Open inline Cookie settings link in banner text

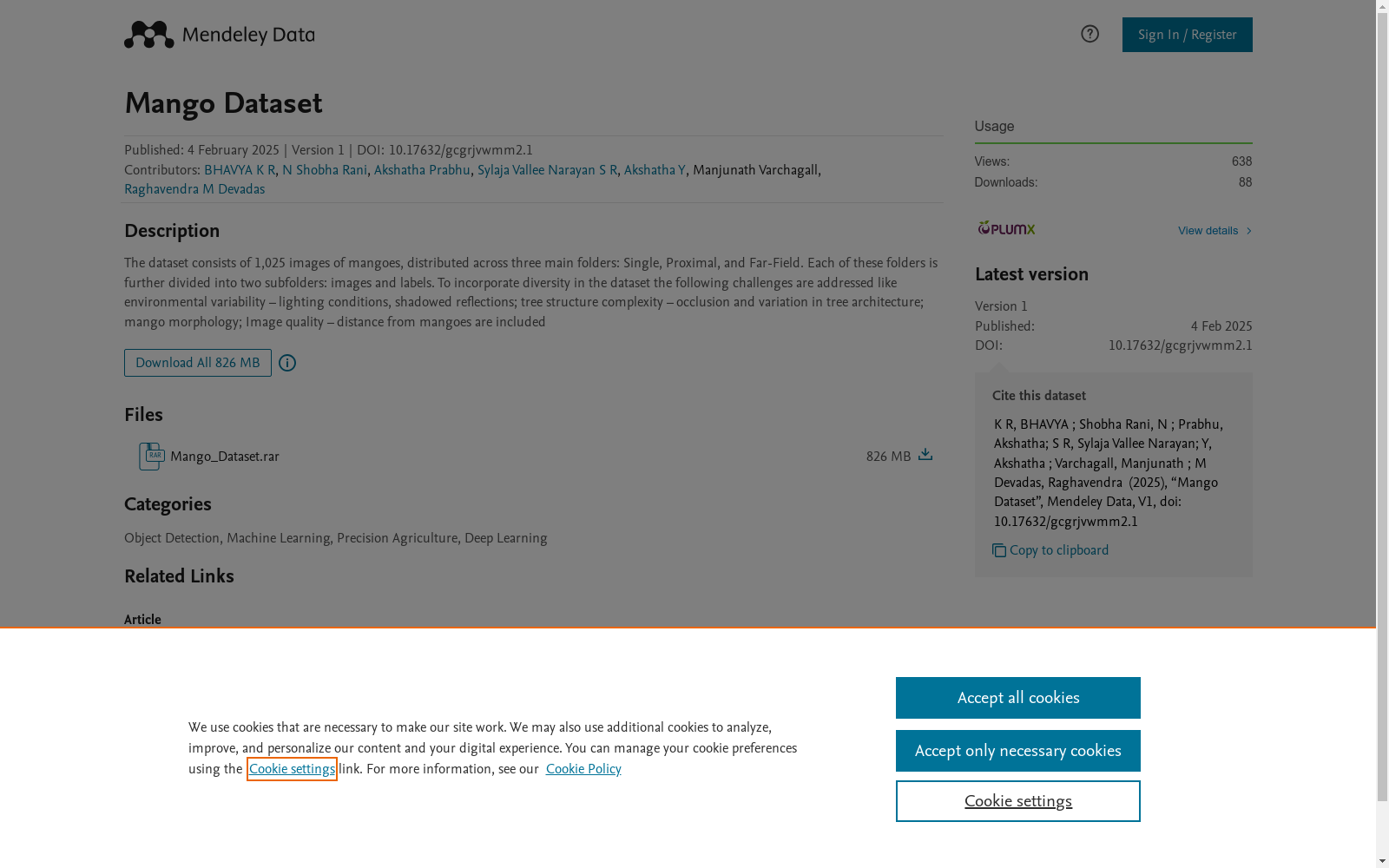(x=292, y=769)
